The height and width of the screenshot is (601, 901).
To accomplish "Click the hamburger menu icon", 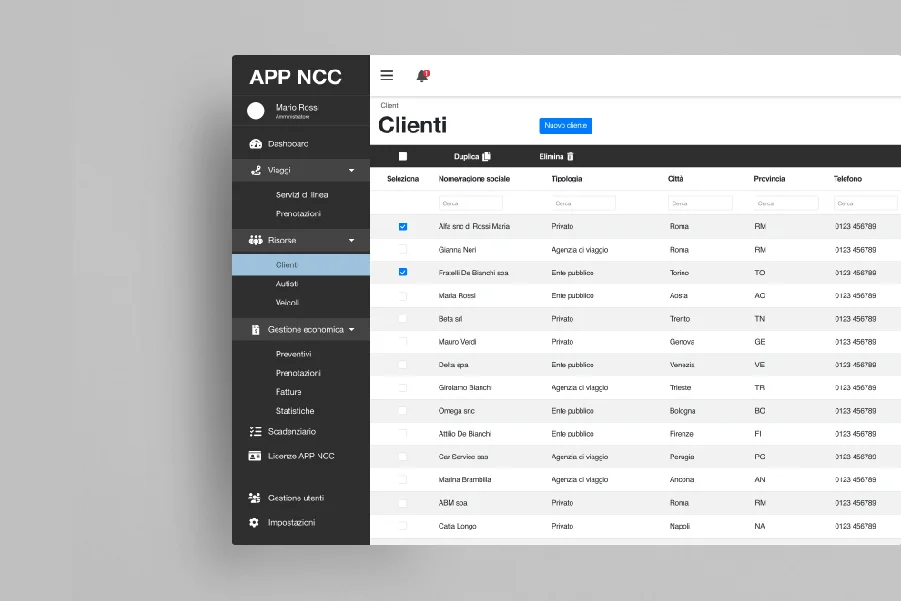I will click(x=387, y=75).
